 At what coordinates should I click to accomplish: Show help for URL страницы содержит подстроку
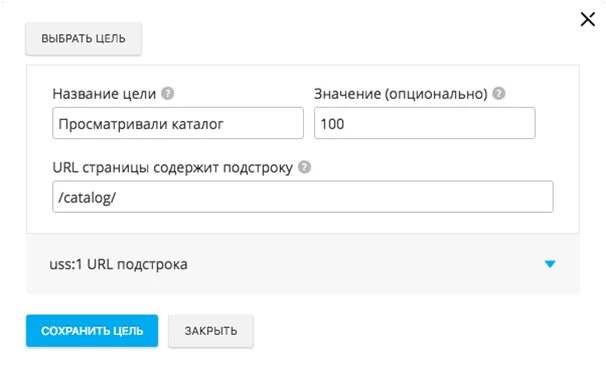point(305,167)
